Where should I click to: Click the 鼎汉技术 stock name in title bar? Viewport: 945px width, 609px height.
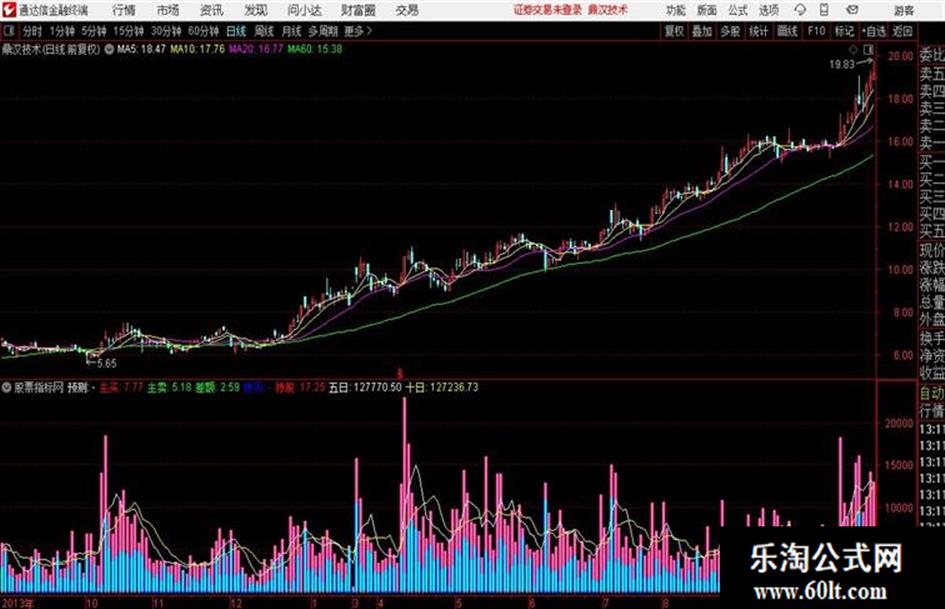[608, 10]
